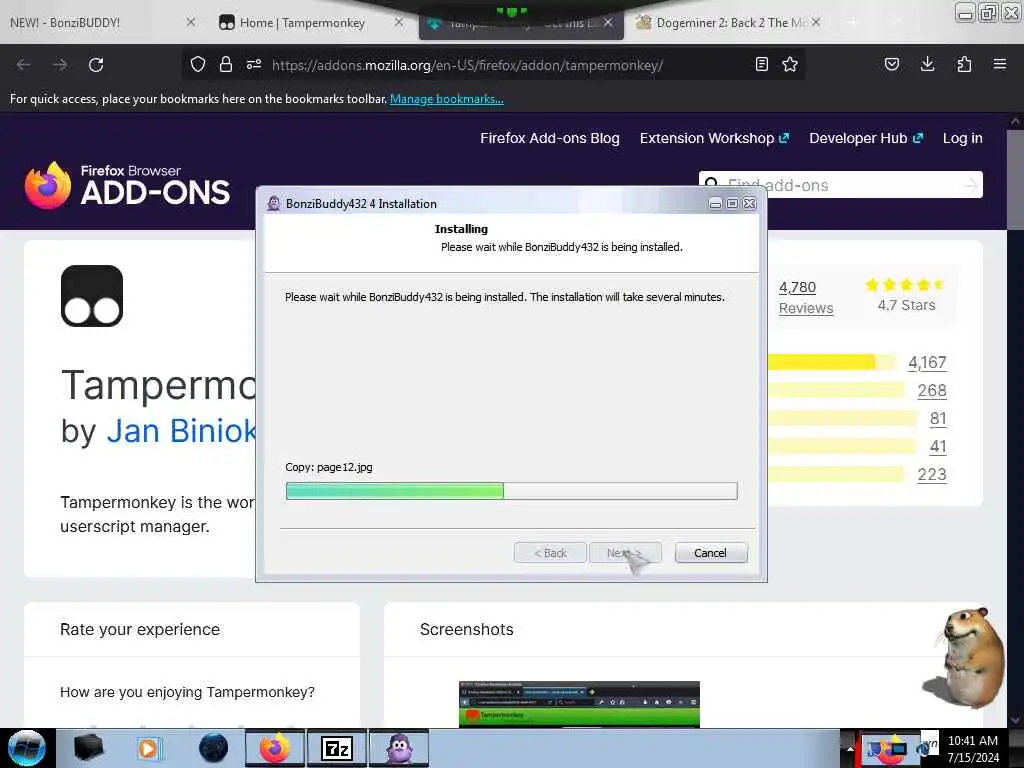Open 7-Zip taskbar button
The height and width of the screenshot is (768, 1024).
(x=337, y=748)
